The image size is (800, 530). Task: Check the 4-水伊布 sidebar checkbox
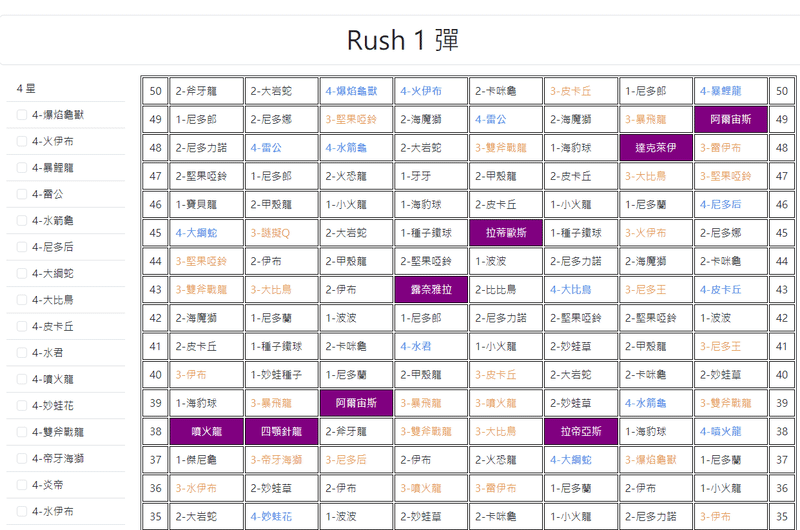point(22,511)
